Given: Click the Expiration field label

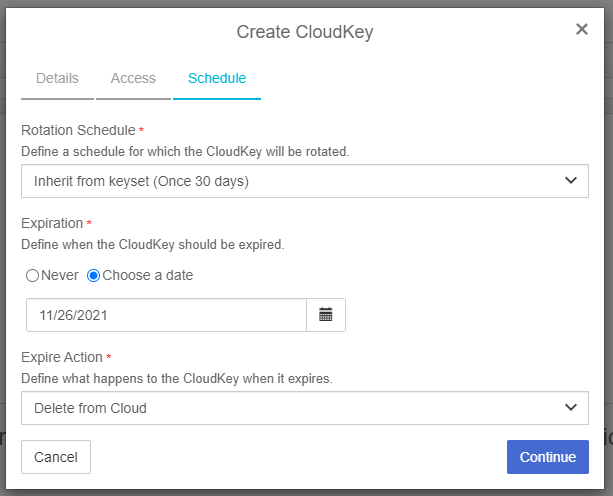Looking at the screenshot, I should (x=52, y=223).
